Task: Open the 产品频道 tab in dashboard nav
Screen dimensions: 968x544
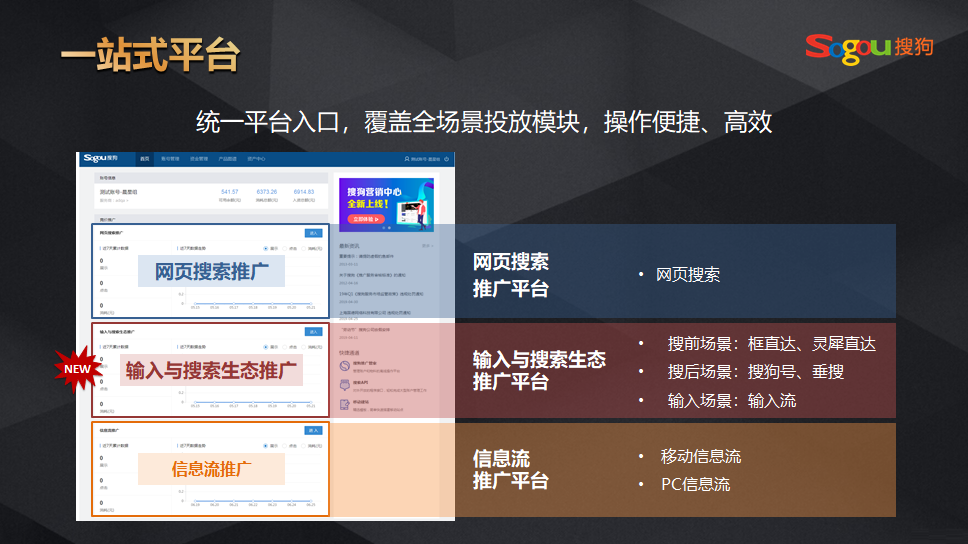Action: [x=227, y=159]
